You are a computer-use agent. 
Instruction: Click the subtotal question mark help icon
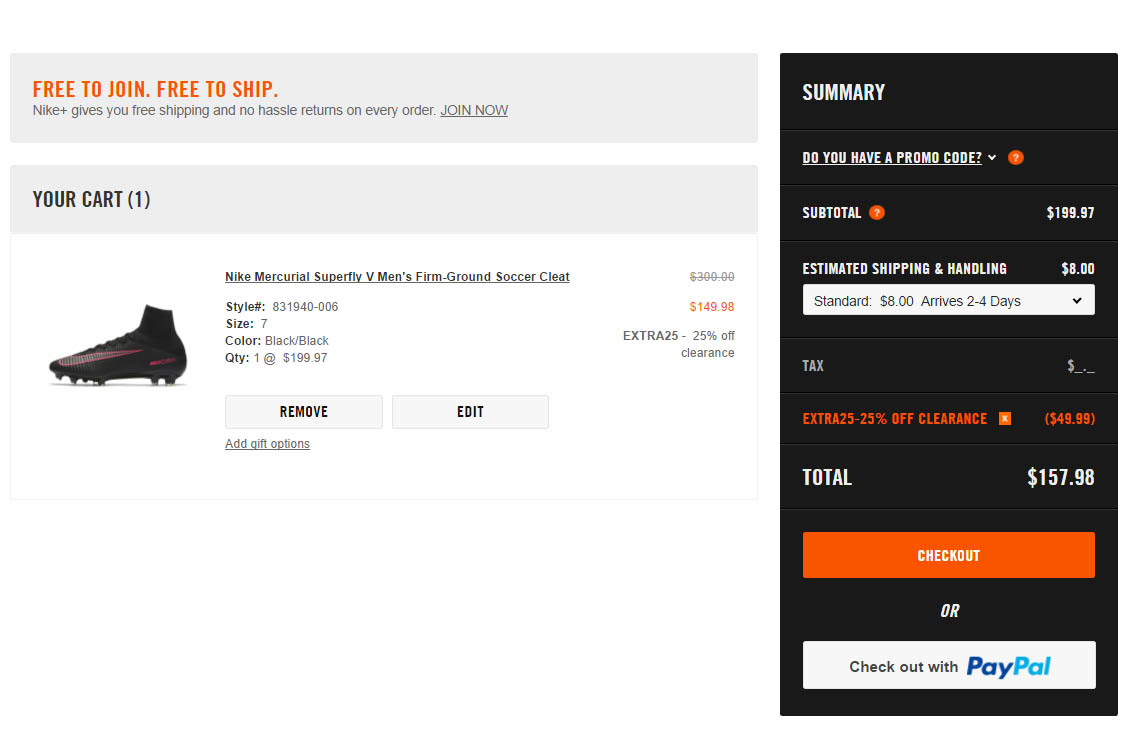(x=877, y=212)
